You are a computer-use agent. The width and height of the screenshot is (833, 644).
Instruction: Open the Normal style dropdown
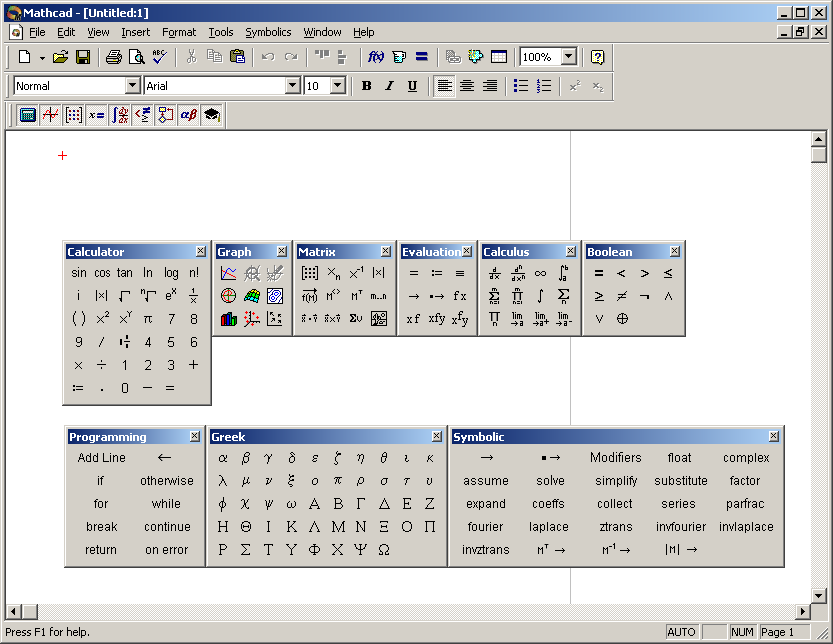[x=133, y=86]
